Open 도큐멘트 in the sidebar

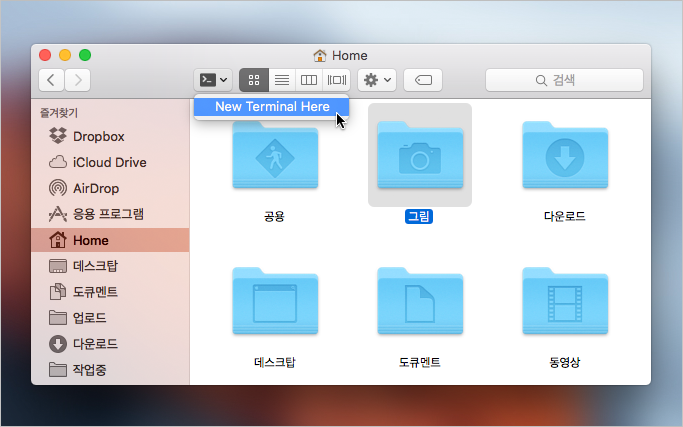[110, 291]
